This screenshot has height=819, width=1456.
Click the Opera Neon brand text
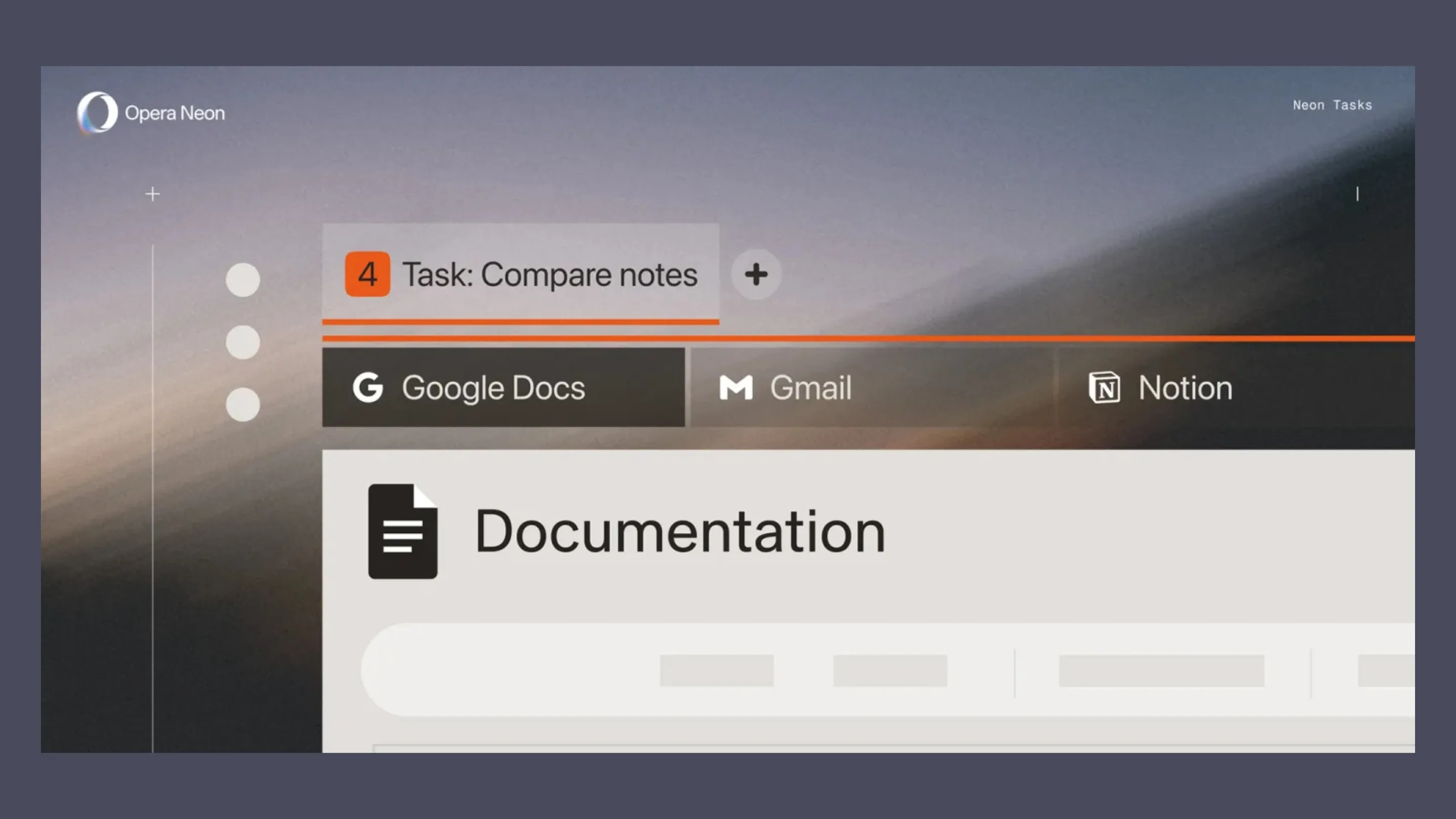pyautogui.click(x=174, y=113)
